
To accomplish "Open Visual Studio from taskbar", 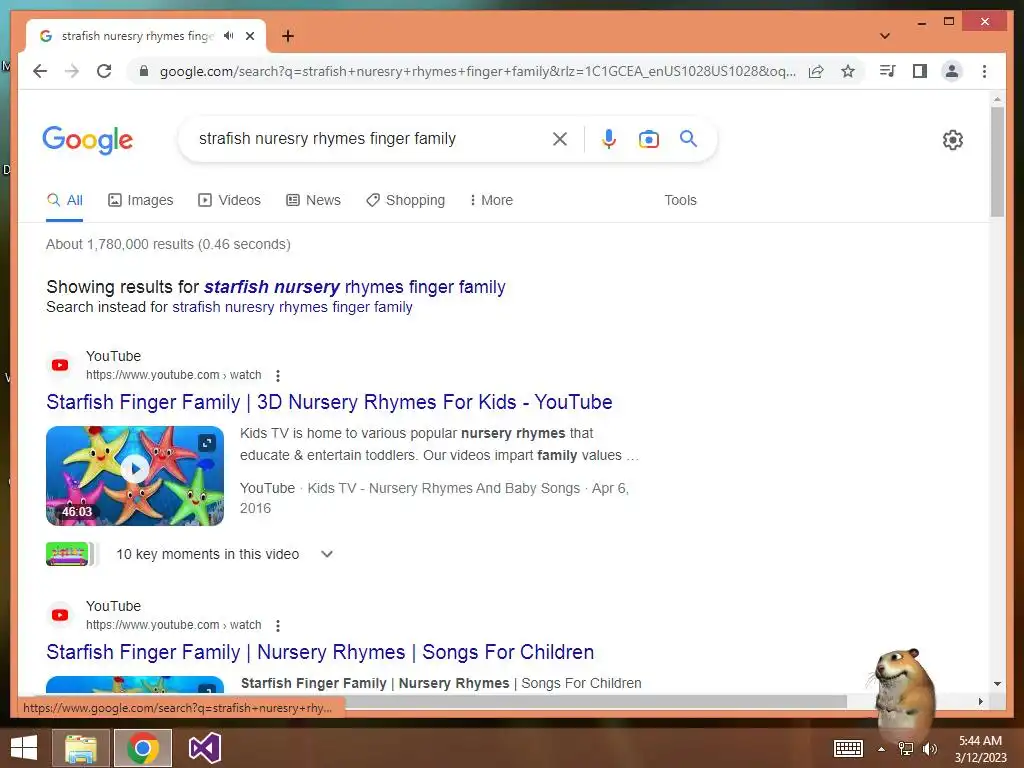I will pos(205,748).
